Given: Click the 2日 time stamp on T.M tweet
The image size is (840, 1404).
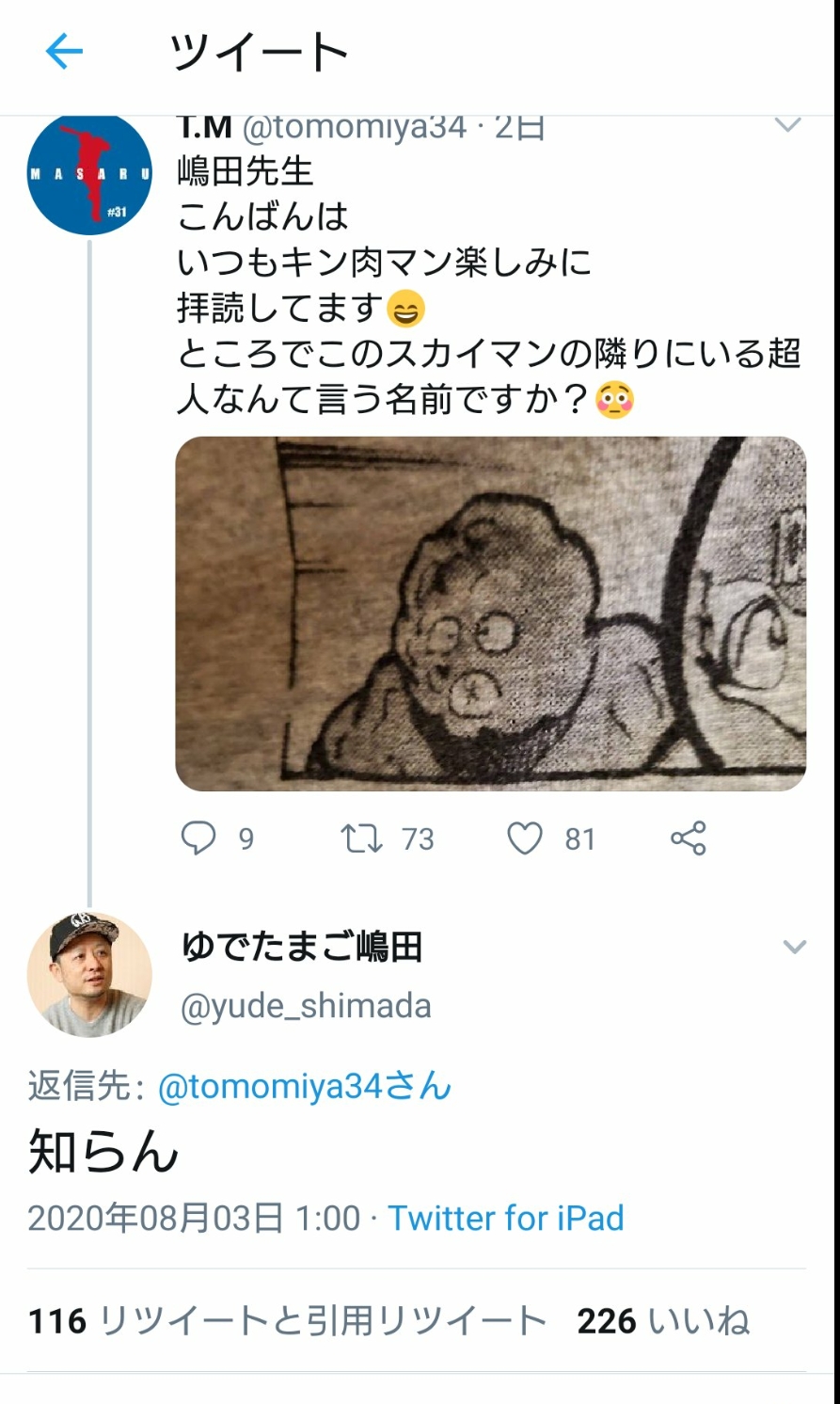Looking at the screenshot, I should (x=520, y=127).
